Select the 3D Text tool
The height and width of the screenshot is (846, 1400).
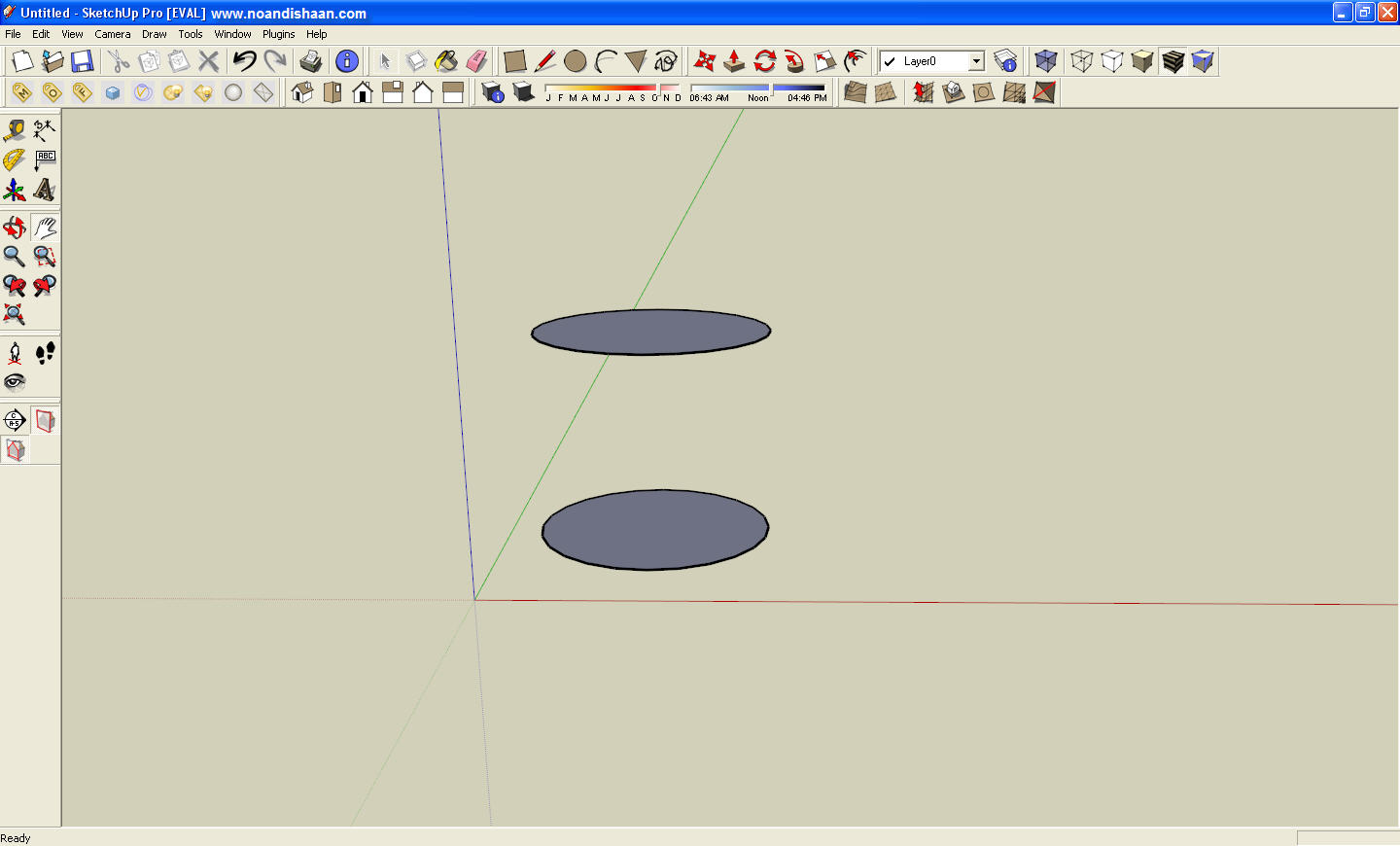coord(45,189)
